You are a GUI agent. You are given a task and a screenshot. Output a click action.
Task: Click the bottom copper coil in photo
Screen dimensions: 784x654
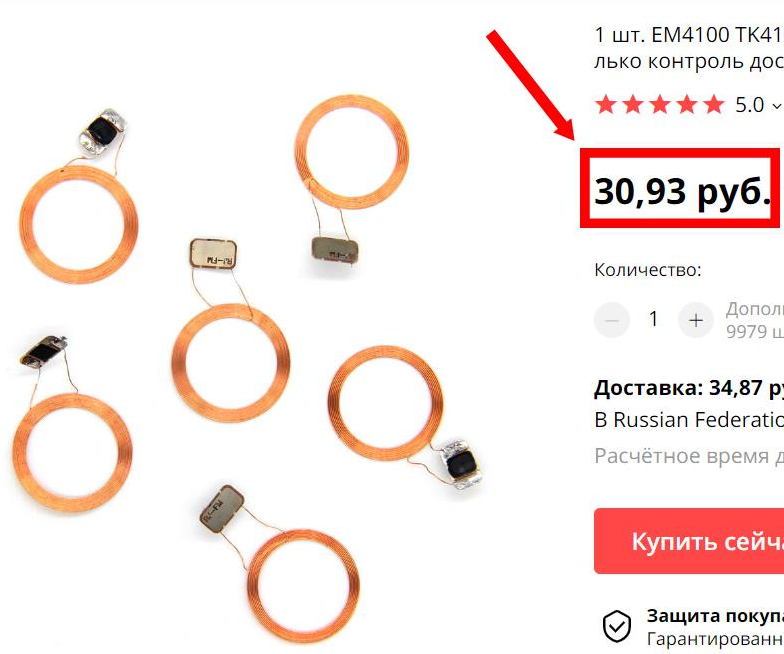(x=303, y=586)
